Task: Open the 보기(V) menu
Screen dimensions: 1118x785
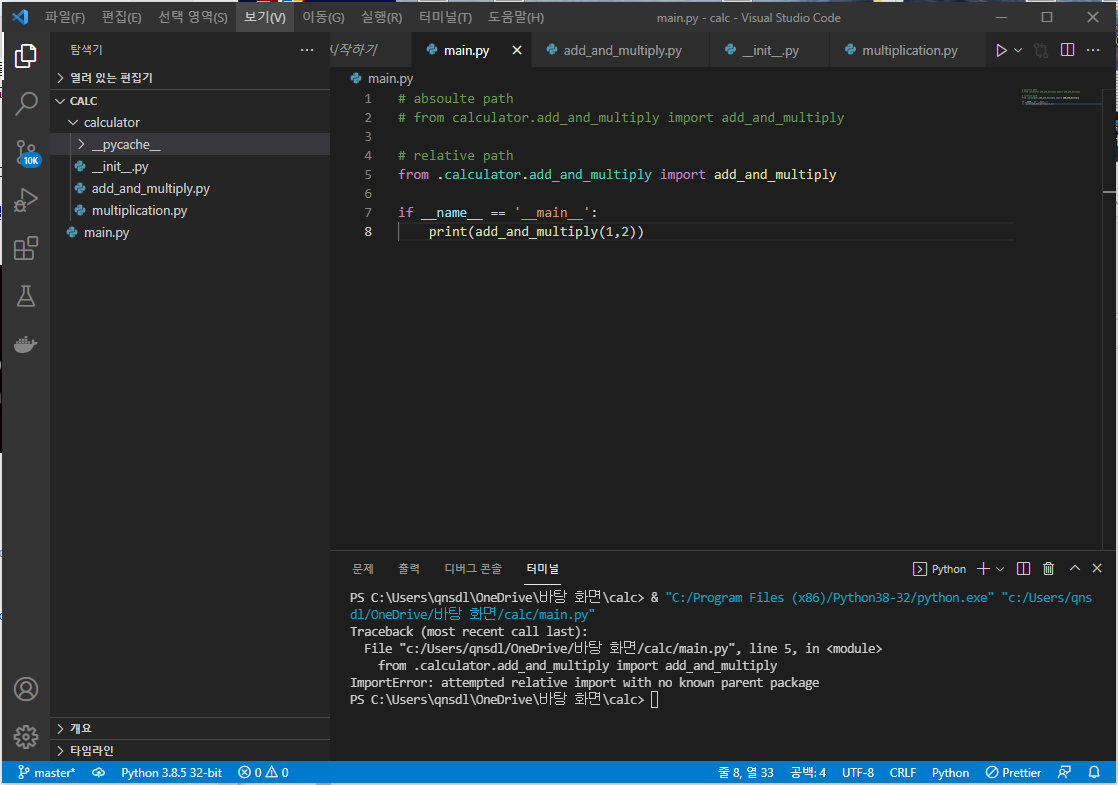Action: point(265,17)
